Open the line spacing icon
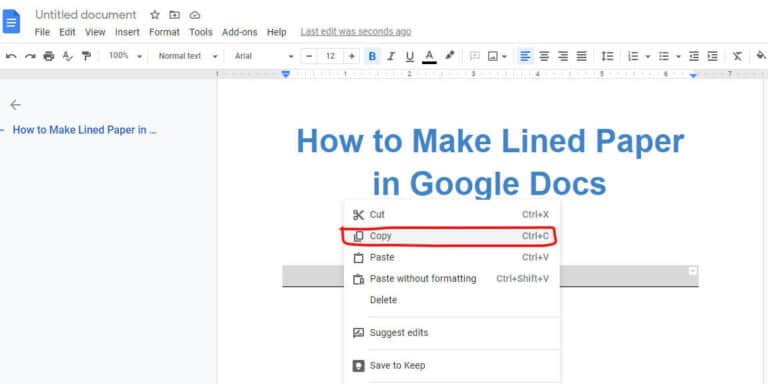Image resolution: width=768 pixels, height=384 pixels. pyautogui.click(x=607, y=56)
